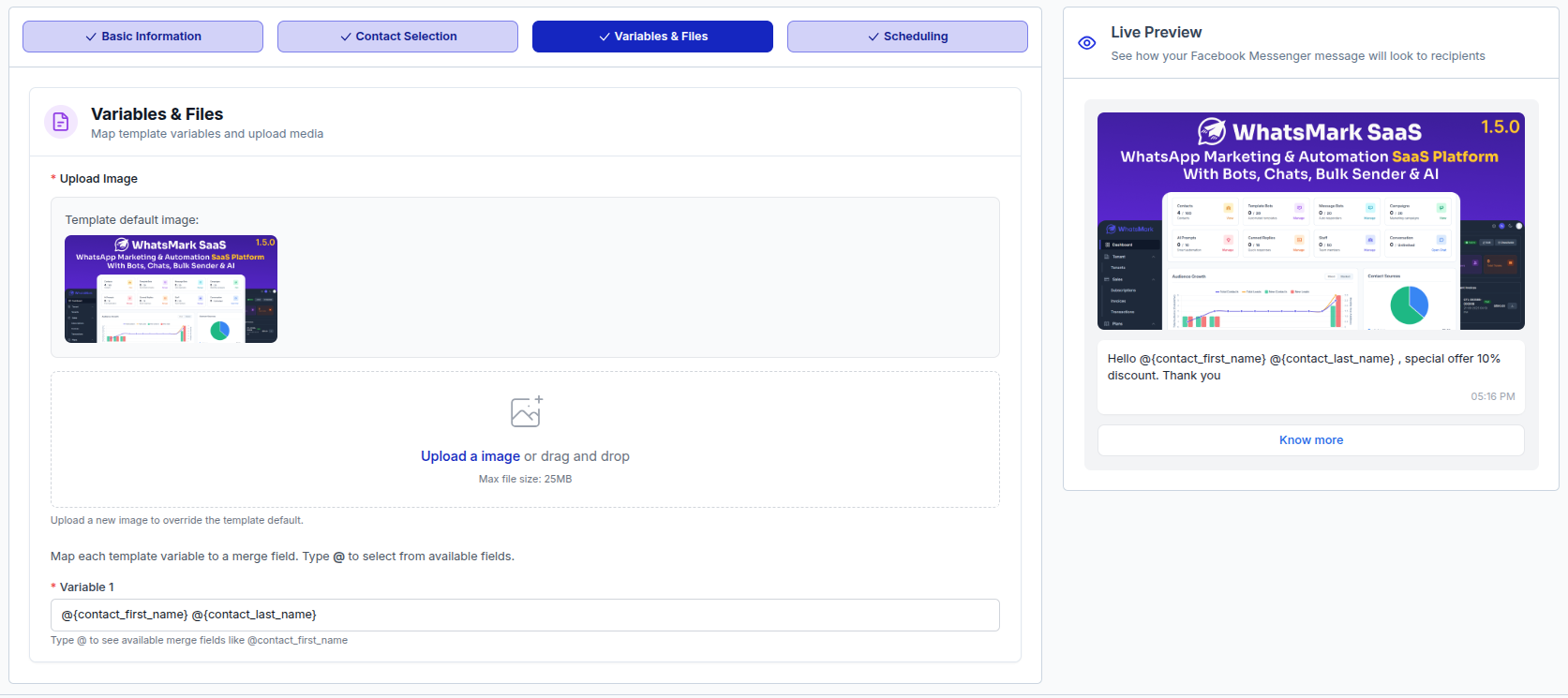Screen dimensions: 1568x698
Task: Focus the Variable 1 input field
Action: (525, 615)
